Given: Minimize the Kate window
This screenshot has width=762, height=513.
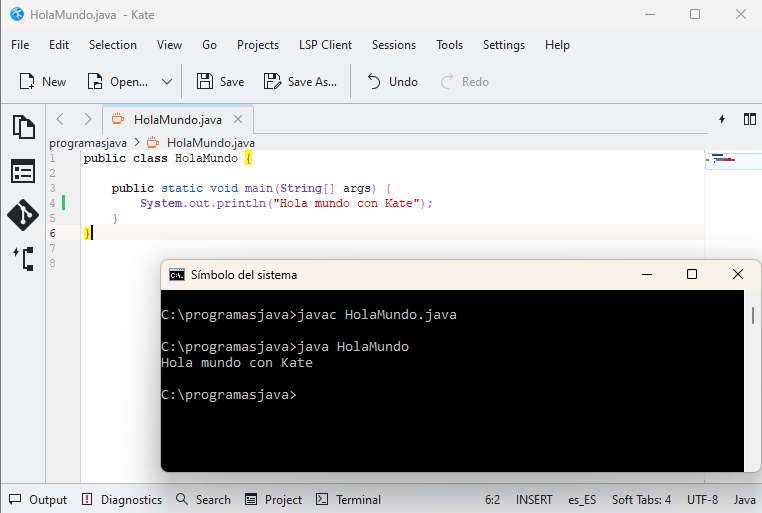Looking at the screenshot, I should [x=650, y=15].
